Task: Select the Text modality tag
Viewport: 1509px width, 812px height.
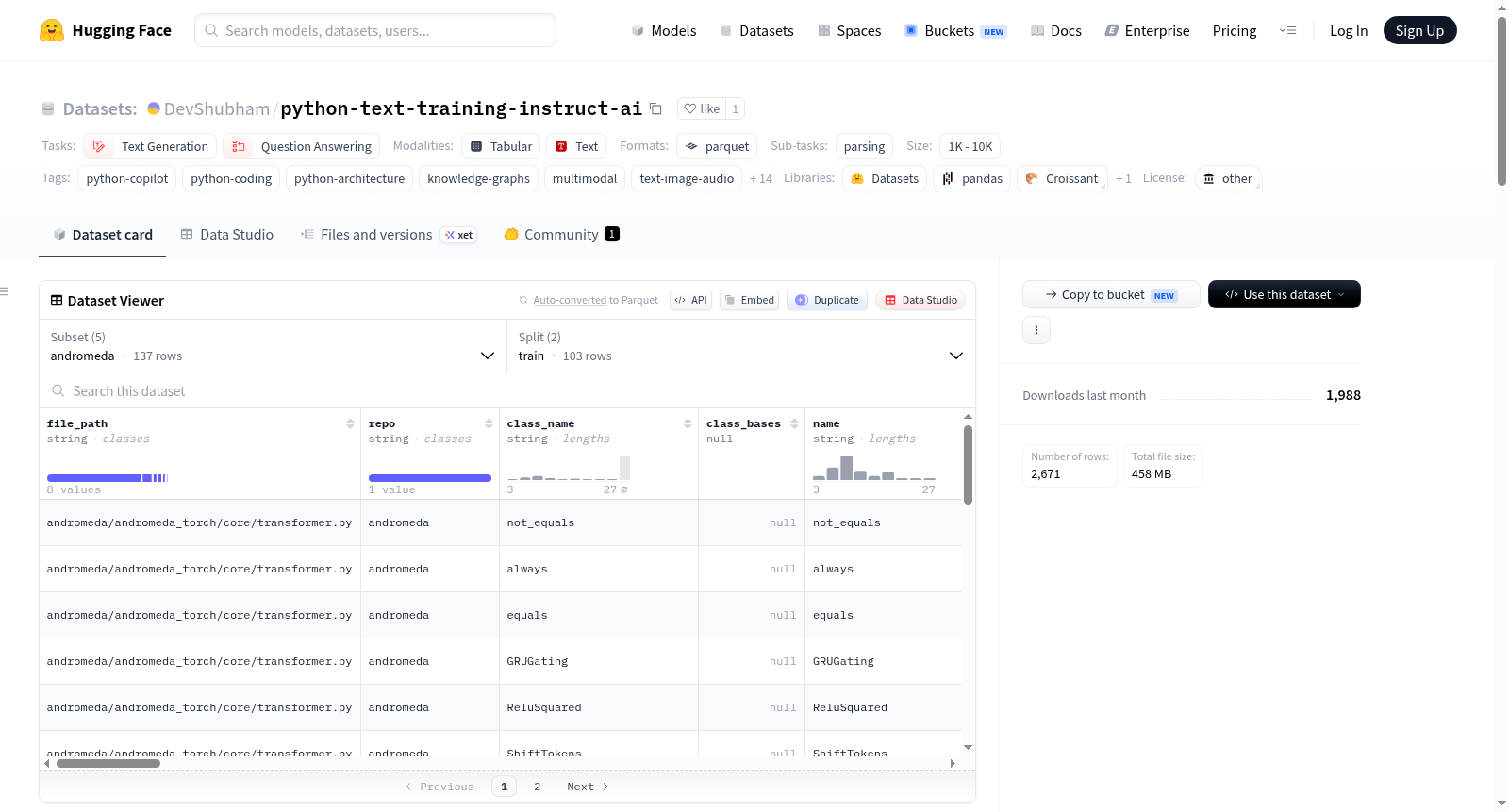Action: click(x=576, y=146)
